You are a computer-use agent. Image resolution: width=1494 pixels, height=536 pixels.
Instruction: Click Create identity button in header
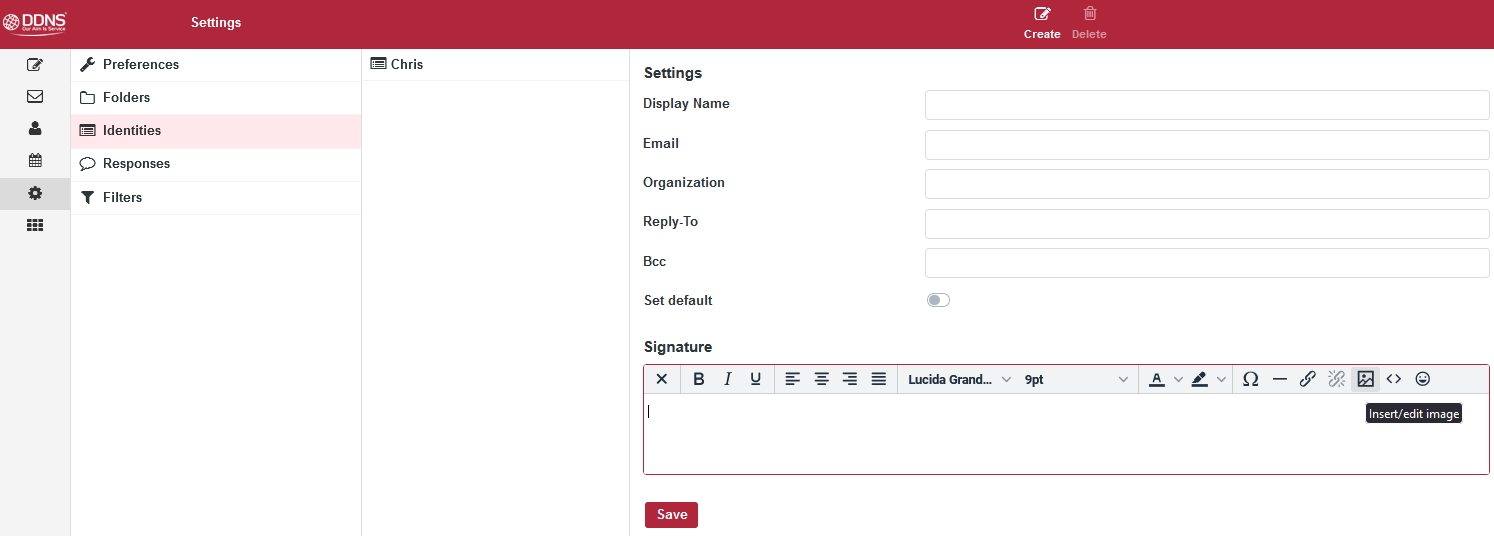click(1042, 24)
